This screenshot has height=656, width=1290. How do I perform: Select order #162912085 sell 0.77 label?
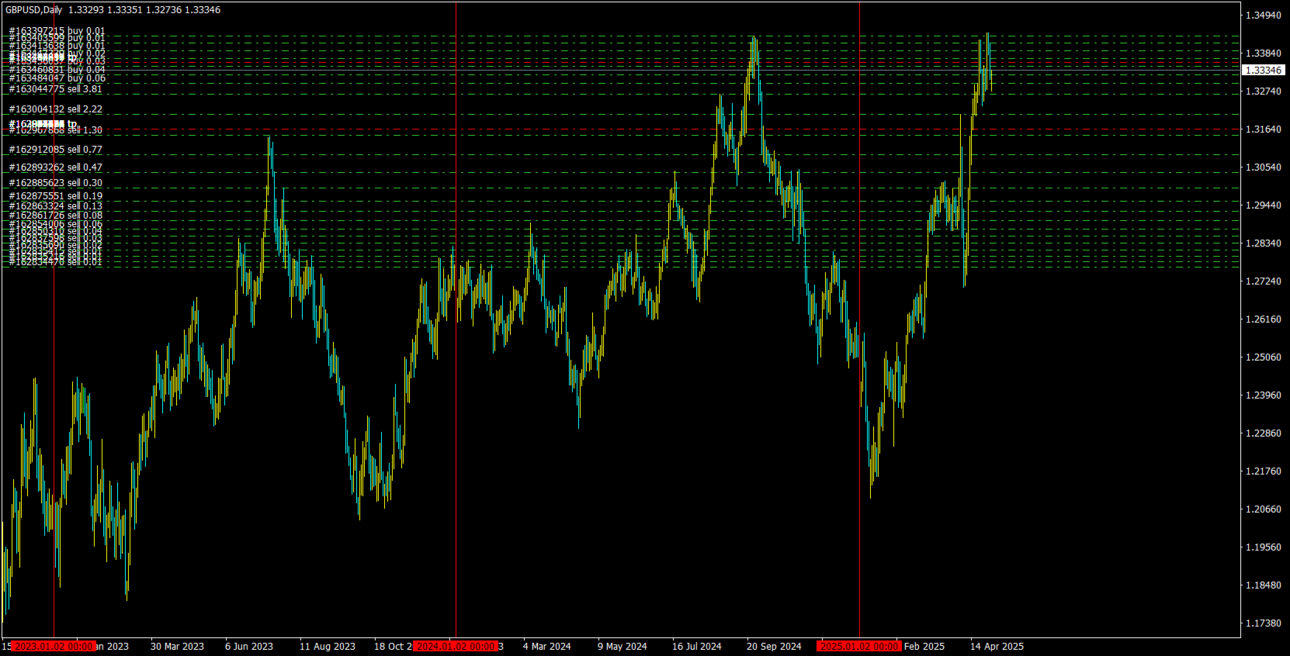click(56, 149)
